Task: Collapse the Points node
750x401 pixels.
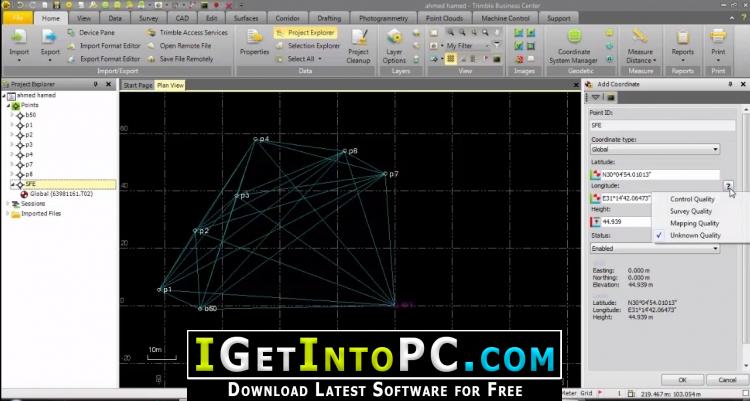Action: [x=8, y=105]
